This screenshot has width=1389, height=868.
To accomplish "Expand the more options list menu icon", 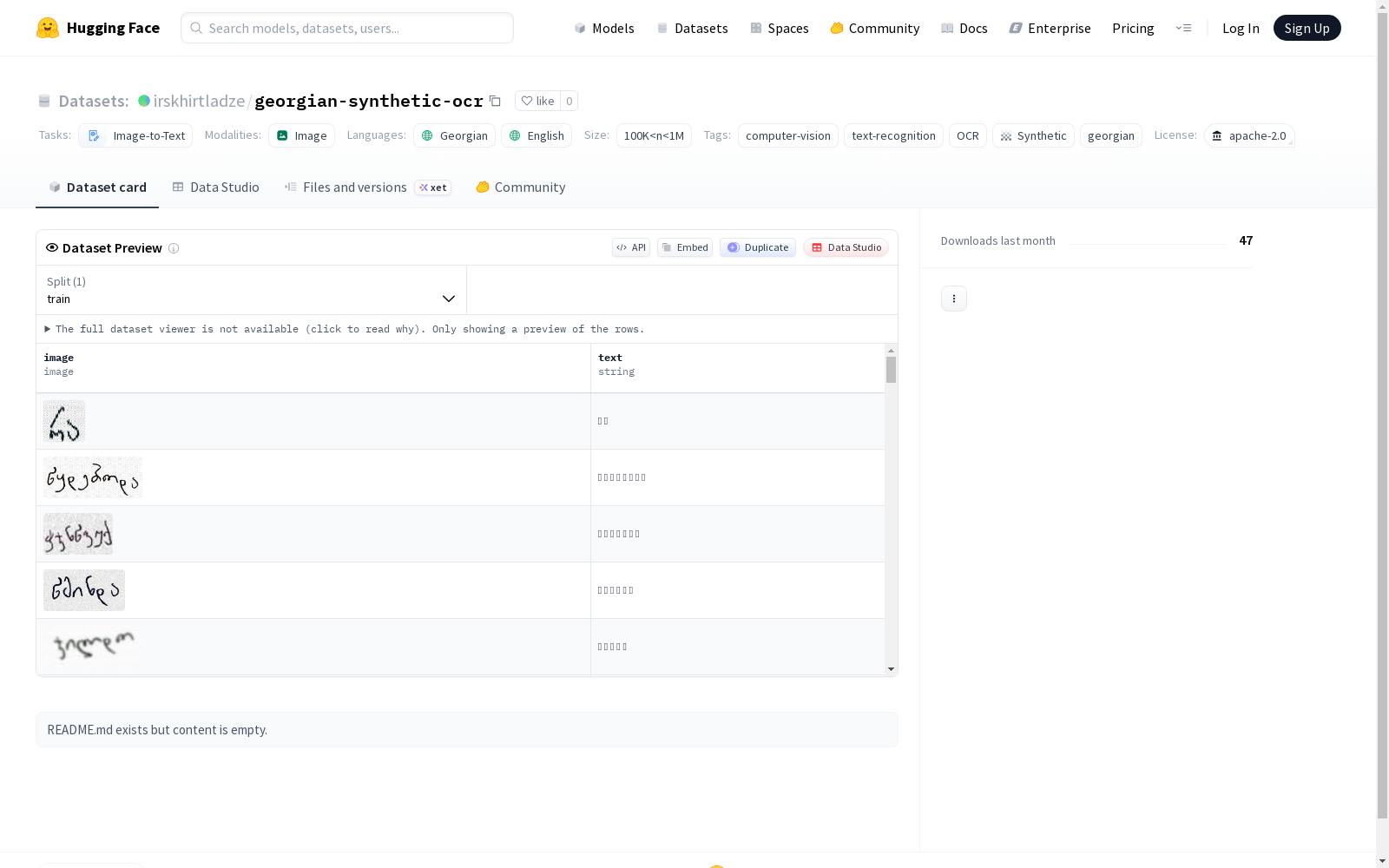I will coord(1183,28).
